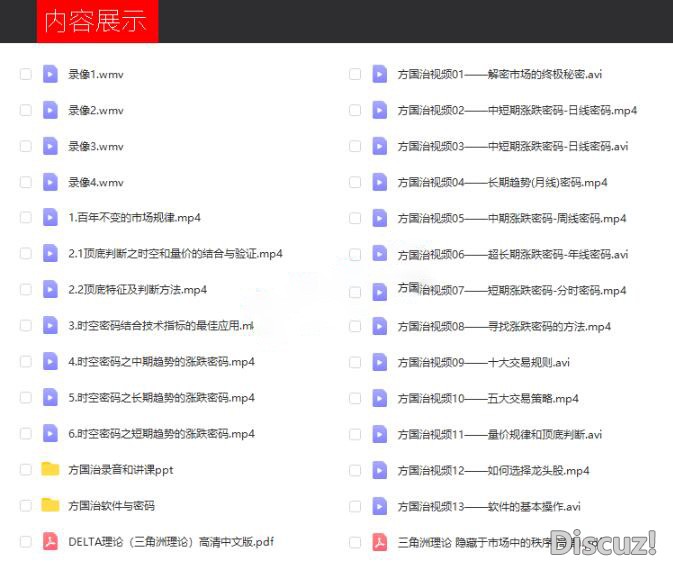Check the box for 方国治视频13 软件的基本操作.avi
This screenshot has width=673, height=567.
[355, 507]
